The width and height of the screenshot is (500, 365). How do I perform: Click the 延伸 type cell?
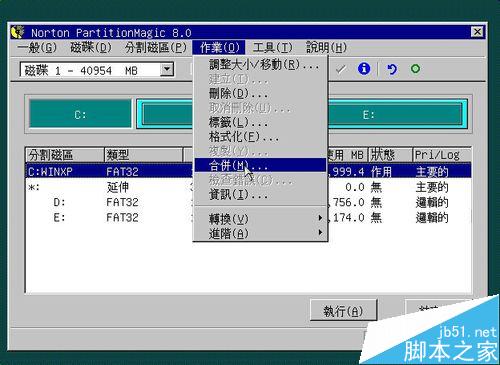point(118,187)
